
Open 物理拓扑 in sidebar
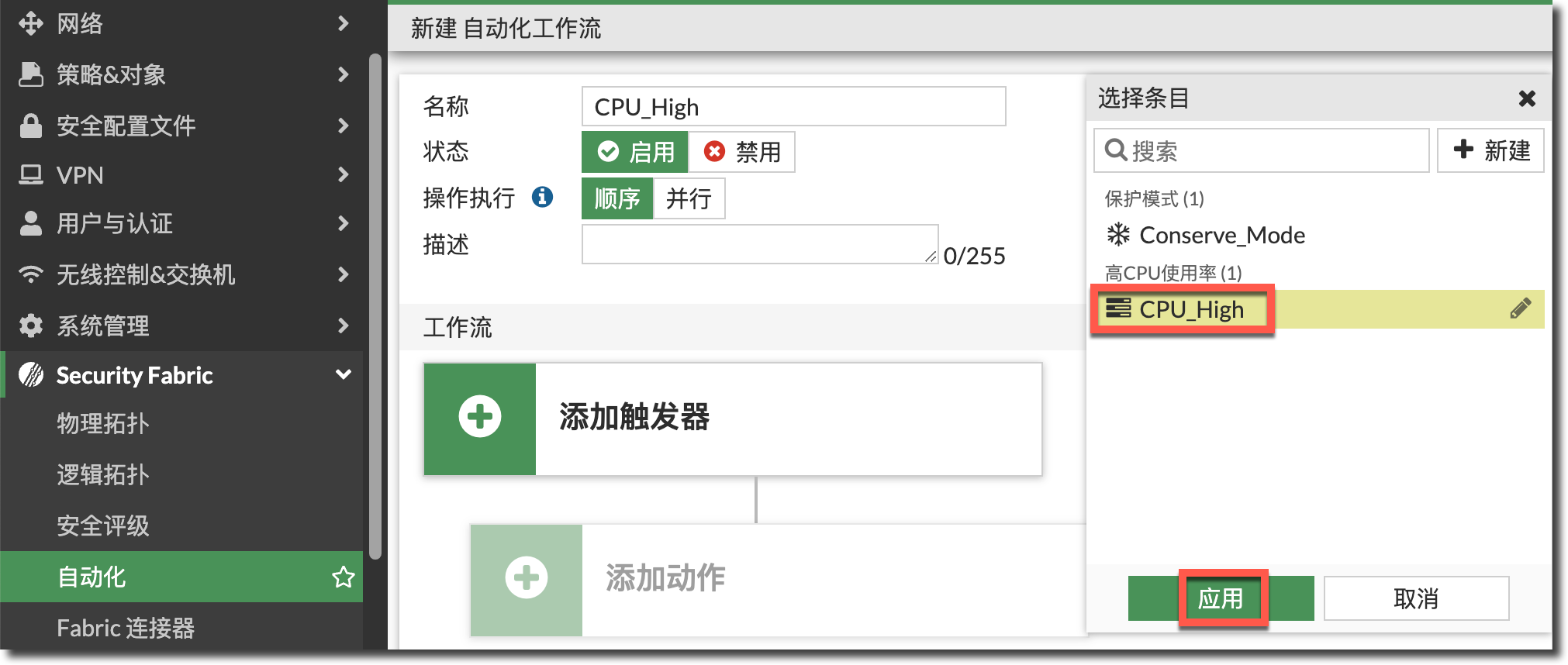coord(103,424)
